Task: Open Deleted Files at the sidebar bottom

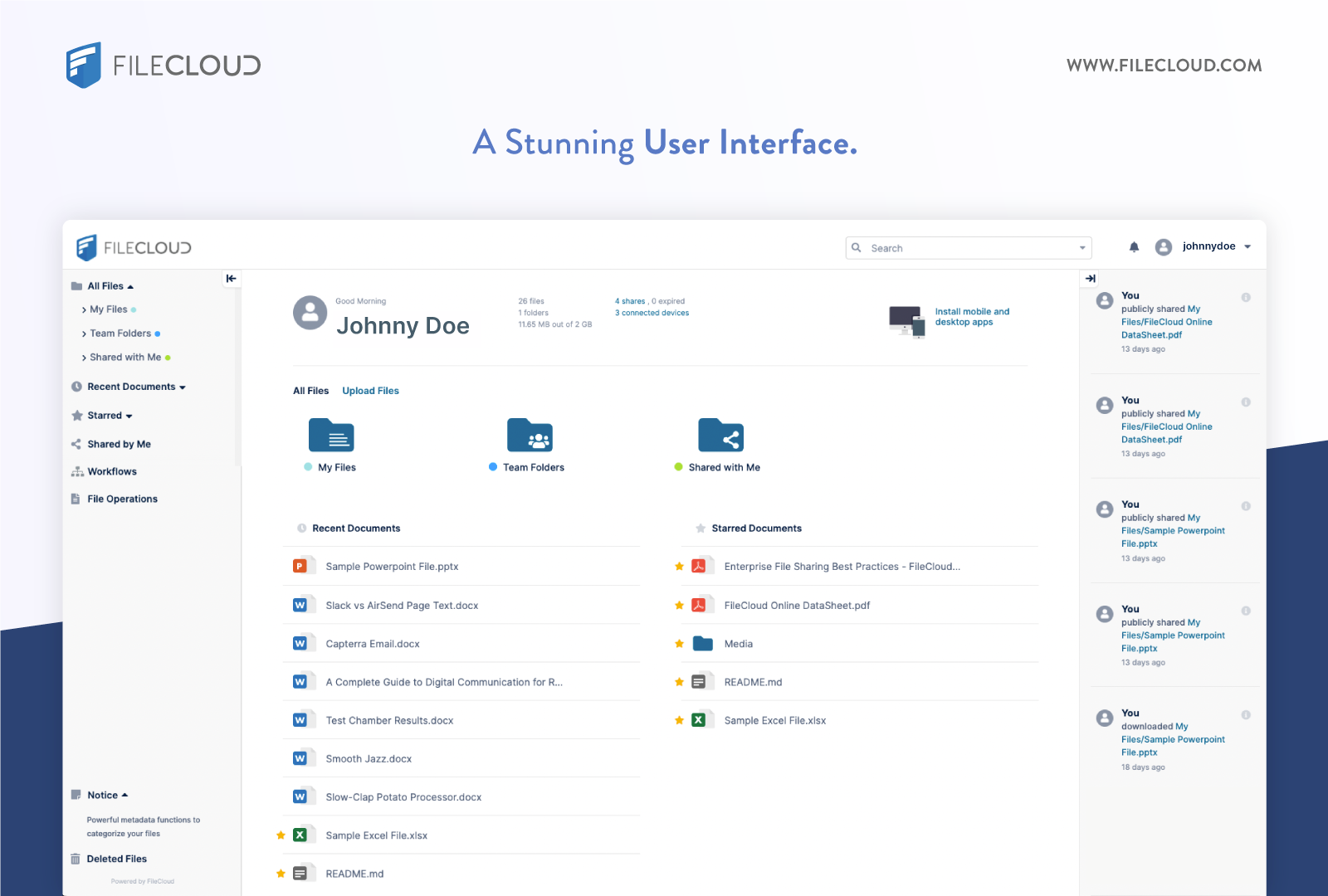Action: click(x=117, y=859)
